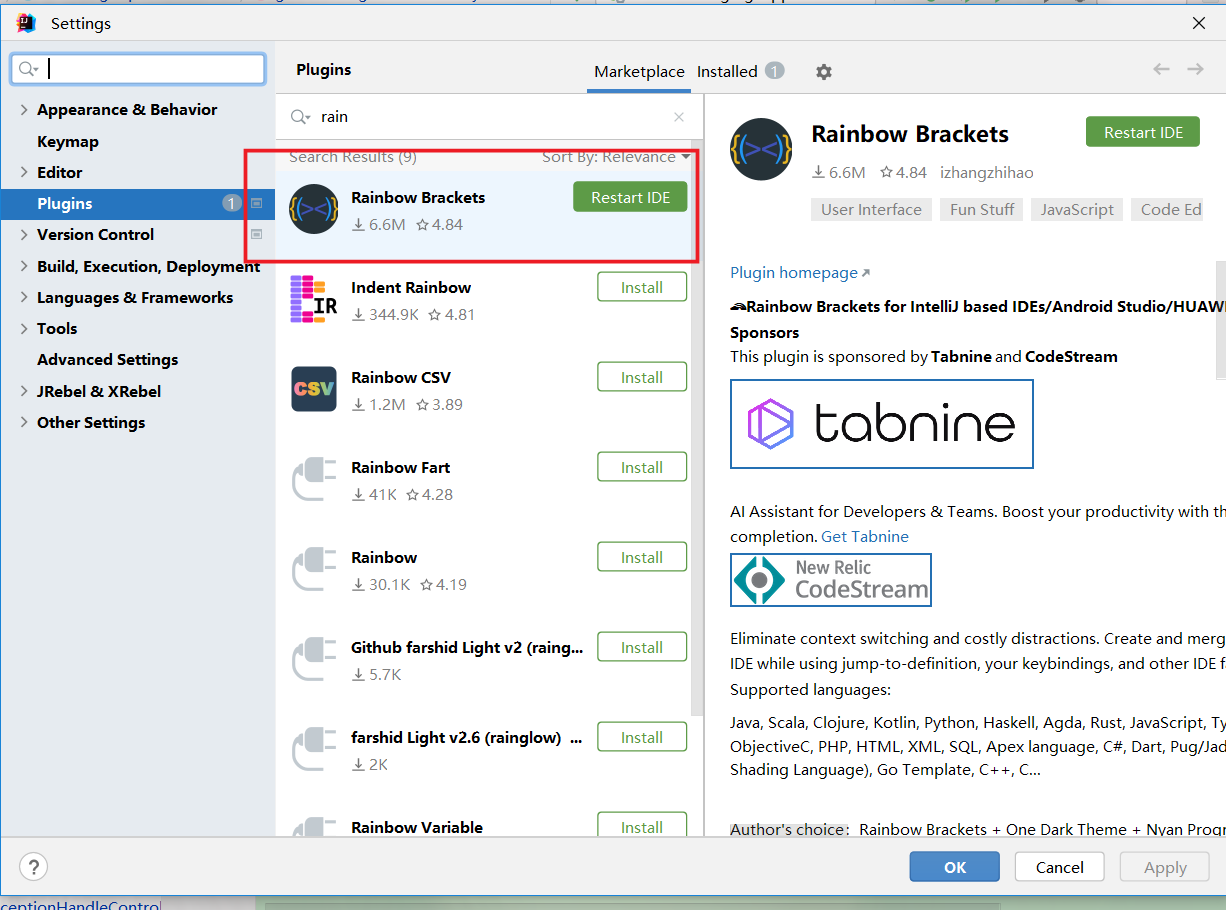Image resolution: width=1226 pixels, height=910 pixels.
Task: Click the settings search input field
Action: (138, 69)
